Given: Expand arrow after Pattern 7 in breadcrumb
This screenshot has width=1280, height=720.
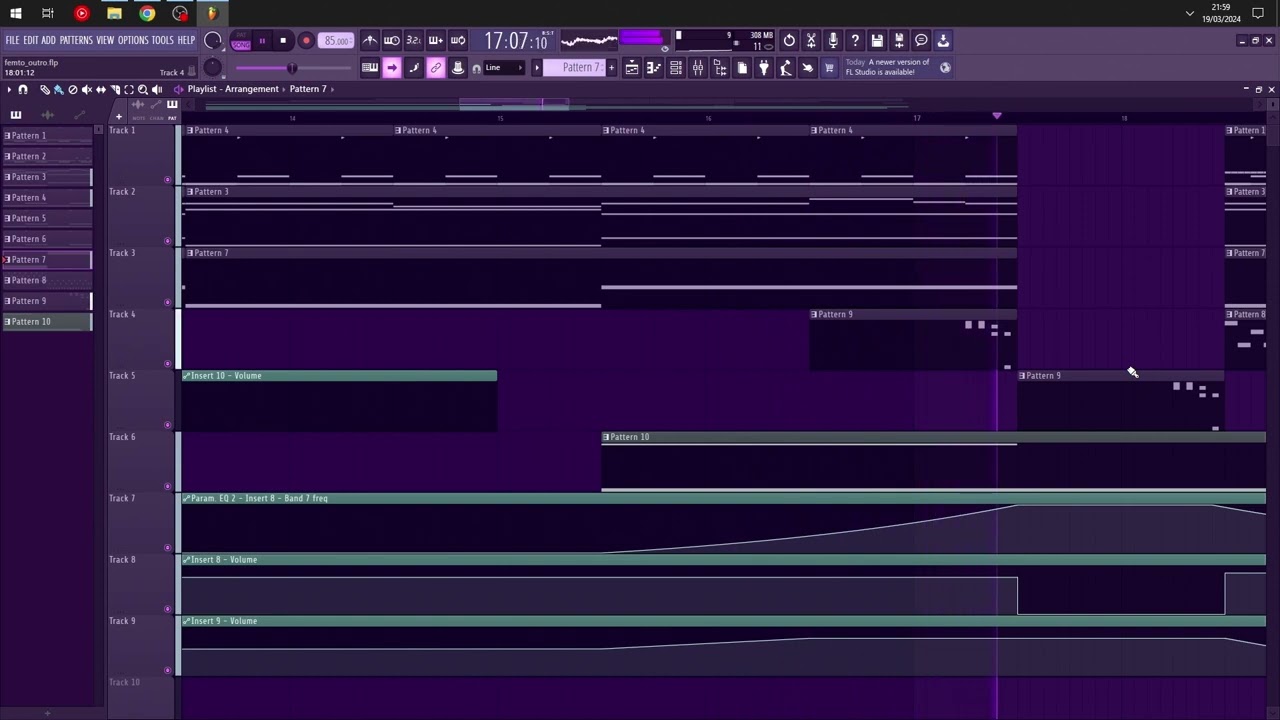Looking at the screenshot, I should (x=332, y=89).
